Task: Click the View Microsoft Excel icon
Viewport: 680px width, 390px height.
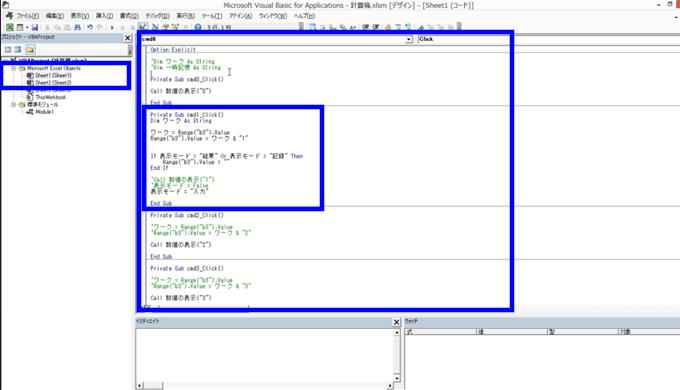Action: [x=9, y=27]
